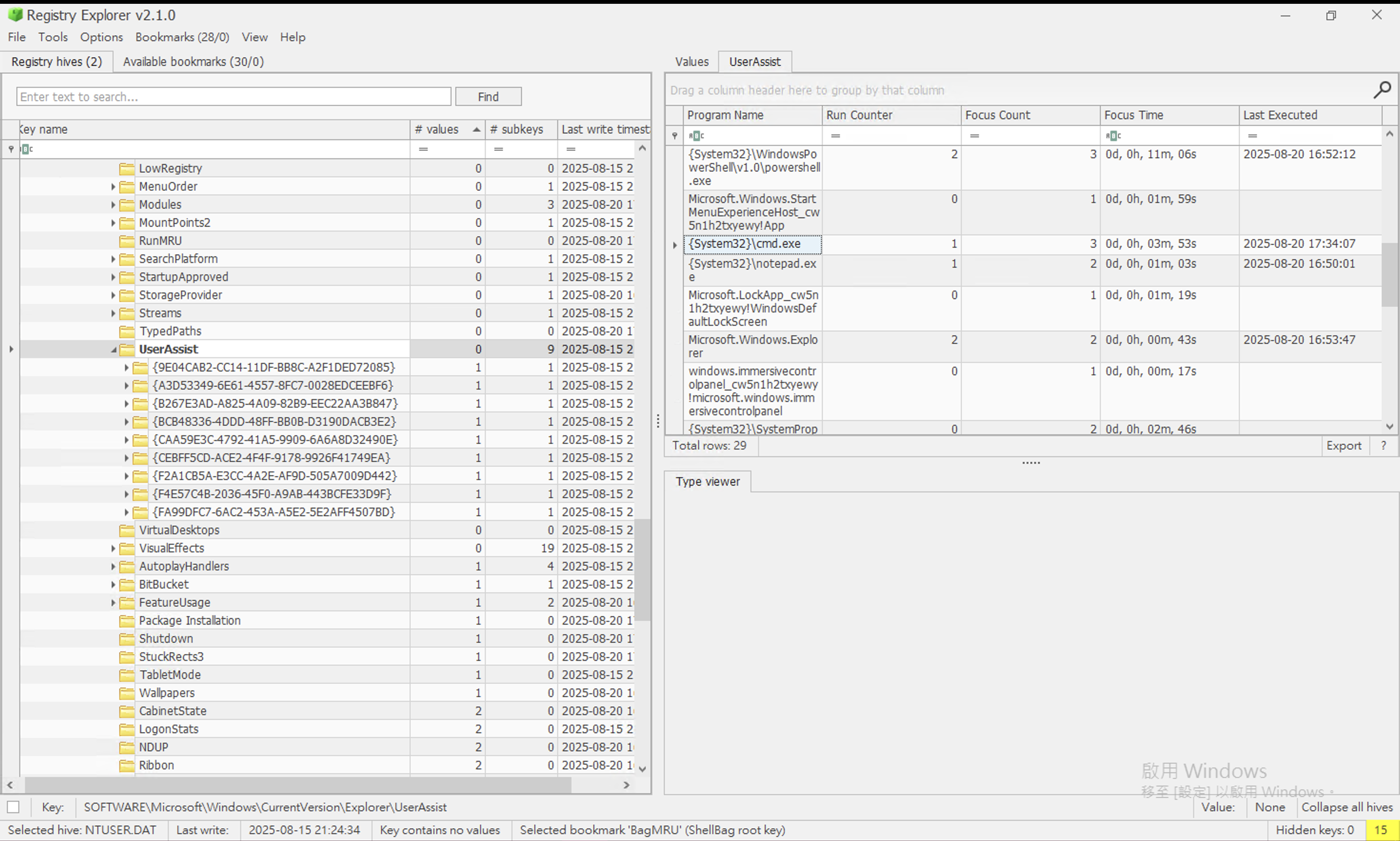Viewport: 1400px width, 841px height.
Task: Click Collapse all hives in status bar
Action: (1346, 807)
